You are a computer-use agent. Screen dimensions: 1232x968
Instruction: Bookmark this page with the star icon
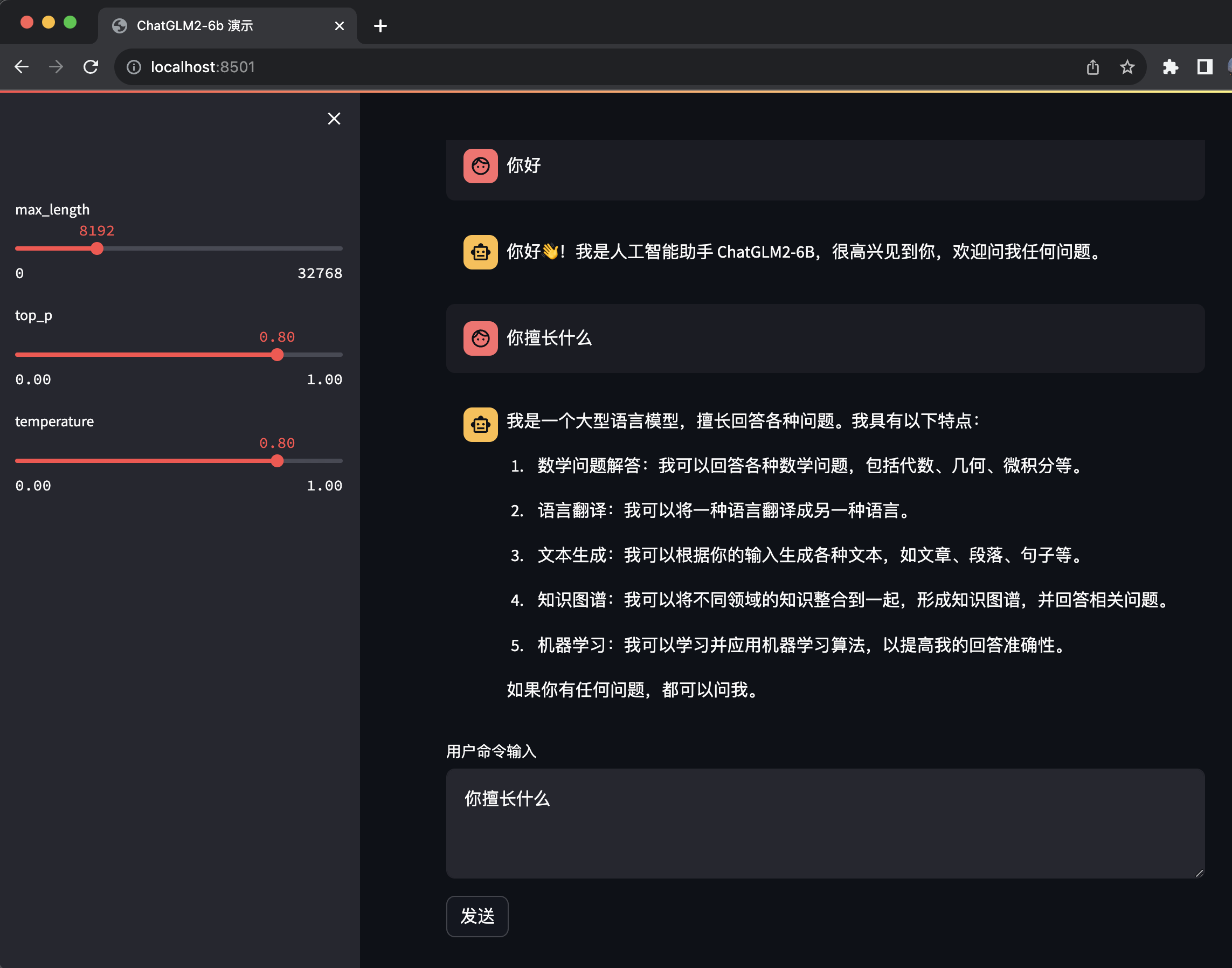click(1127, 67)
